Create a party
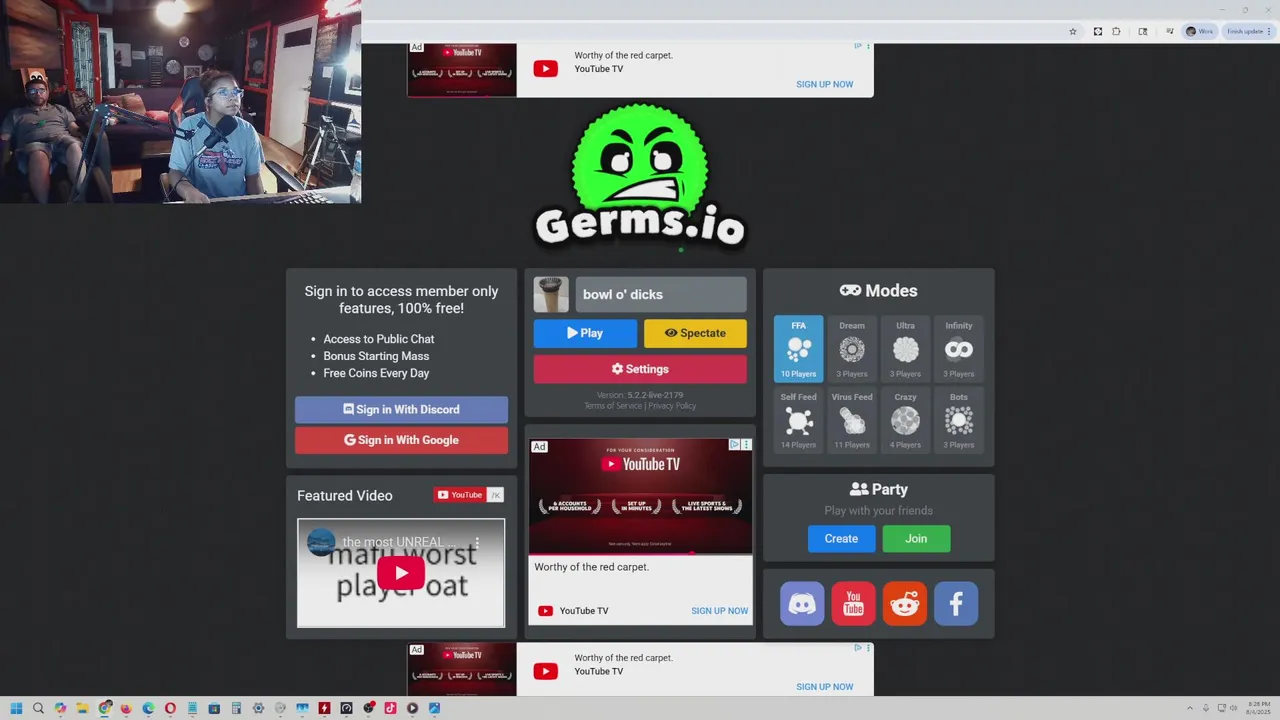The image size is (1280, 720). pos(841,538)
